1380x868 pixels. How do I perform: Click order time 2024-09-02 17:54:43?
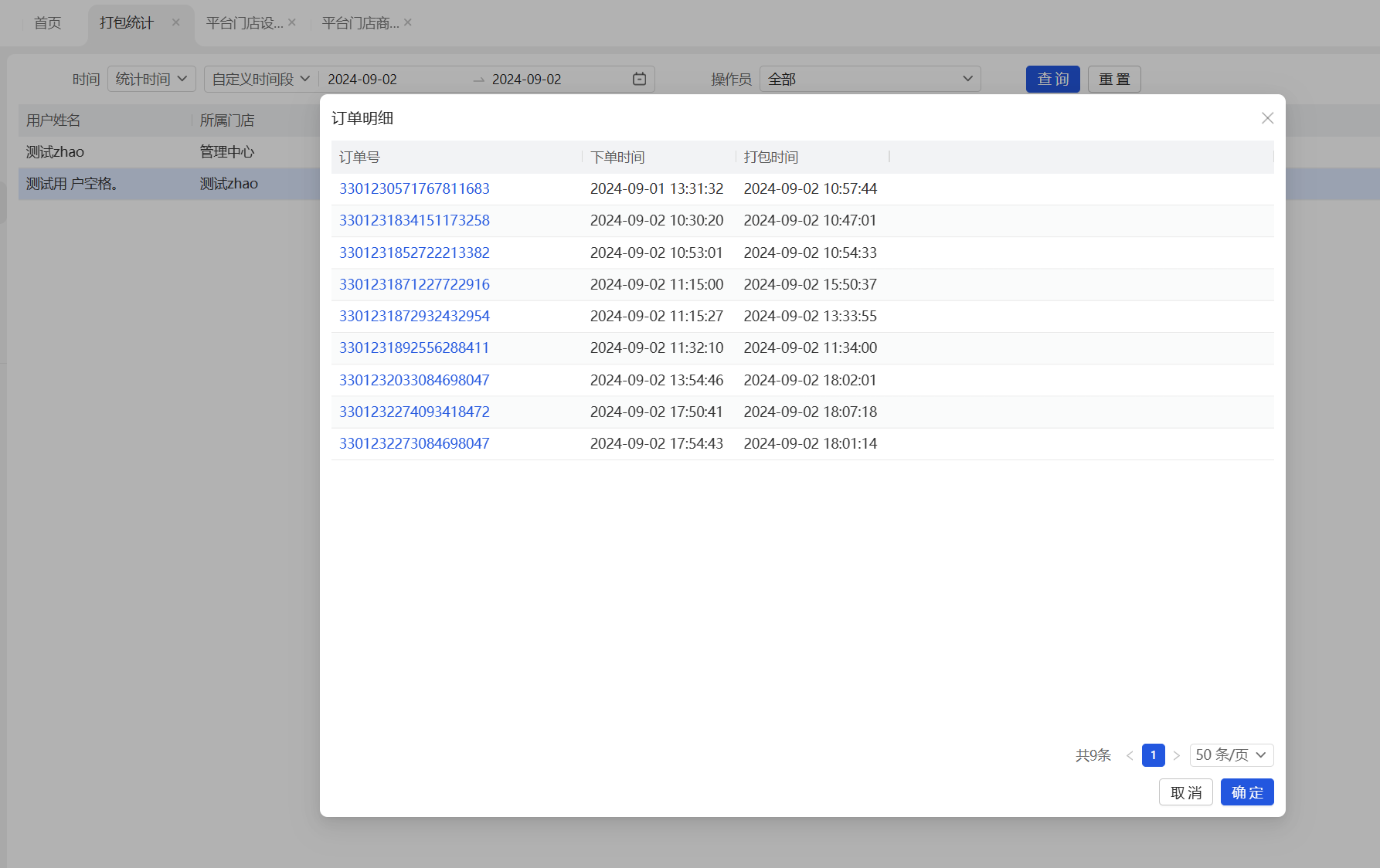pos(657,443)
